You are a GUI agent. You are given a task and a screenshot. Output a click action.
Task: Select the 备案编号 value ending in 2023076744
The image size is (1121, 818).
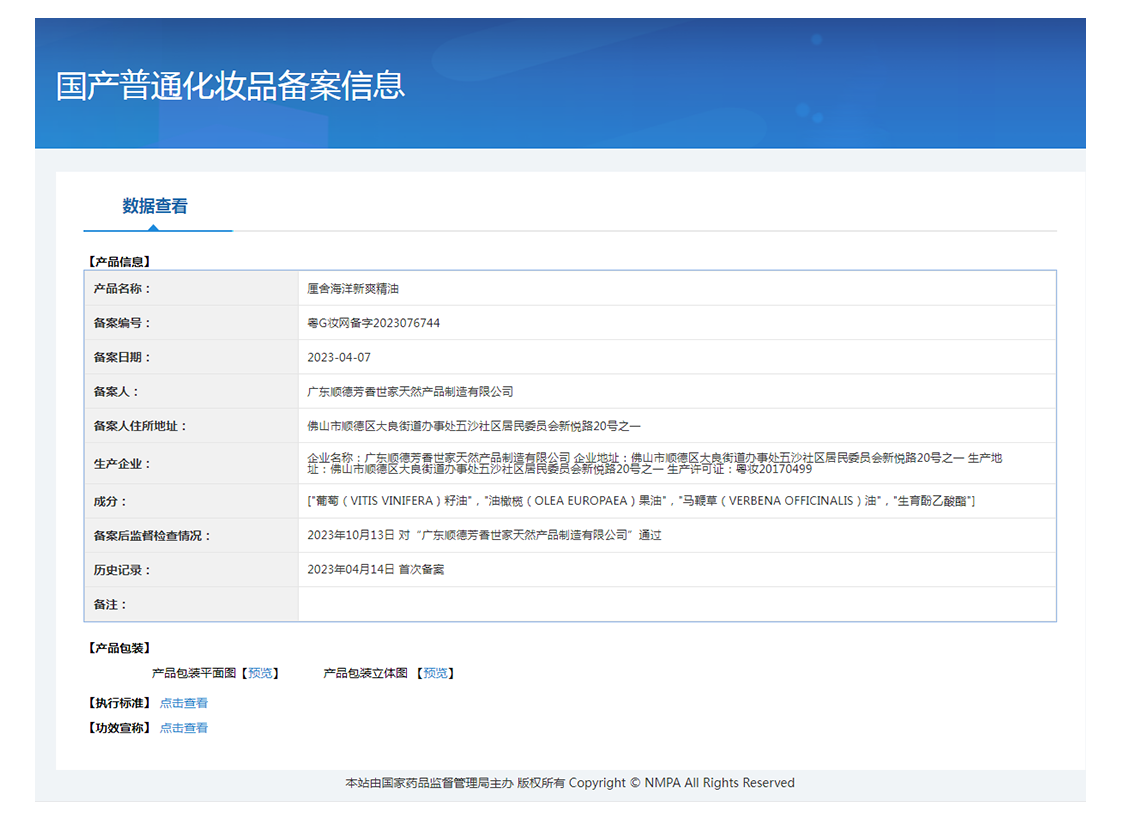(373, 323)
